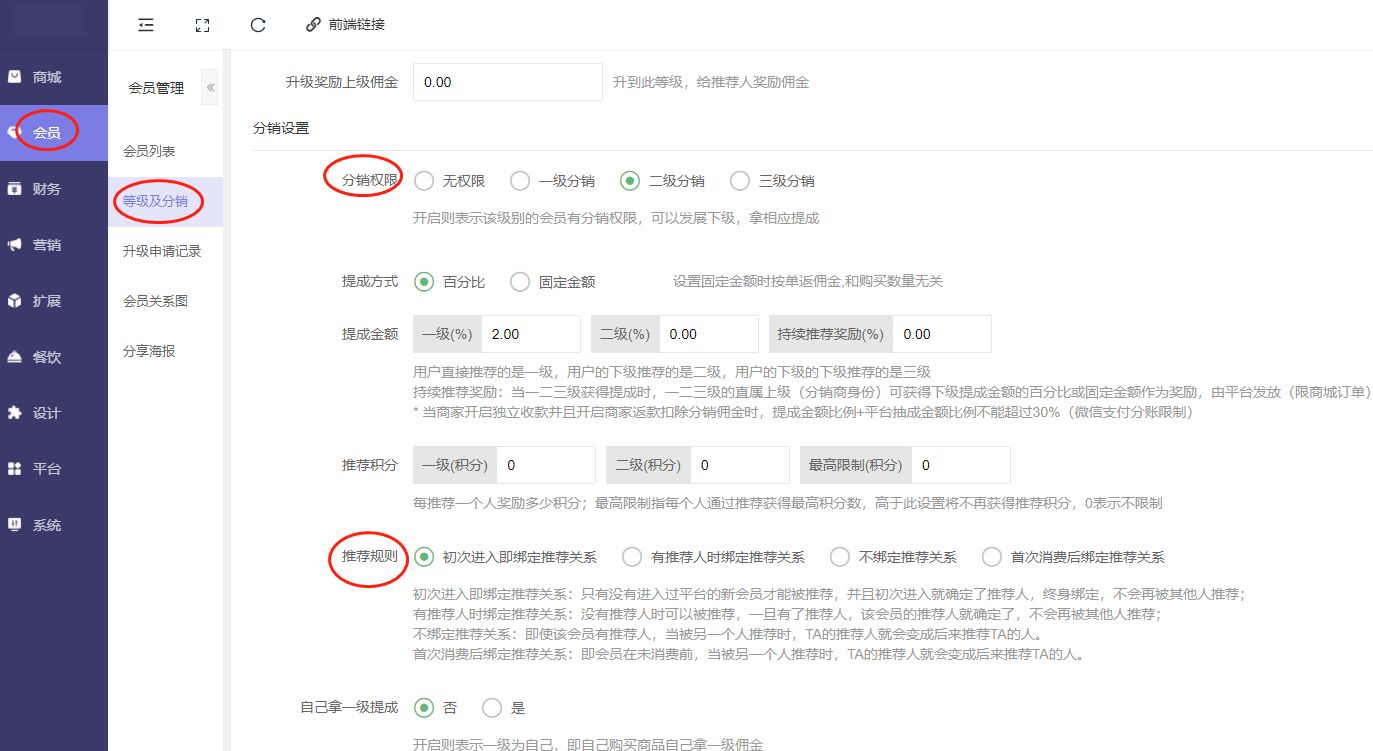Select 不绑定推荐关系 radio option
The image size is (1373, 751).
(840, 557)
